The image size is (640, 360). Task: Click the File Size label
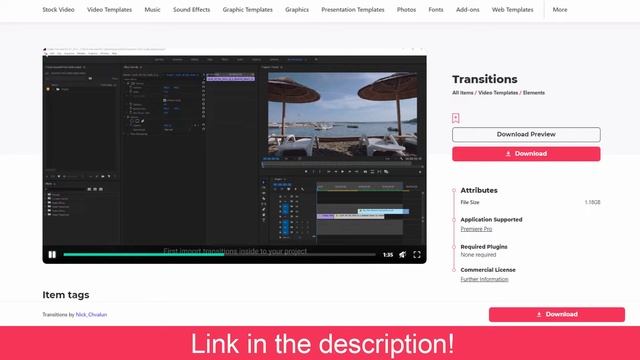[x=470, y=202]
